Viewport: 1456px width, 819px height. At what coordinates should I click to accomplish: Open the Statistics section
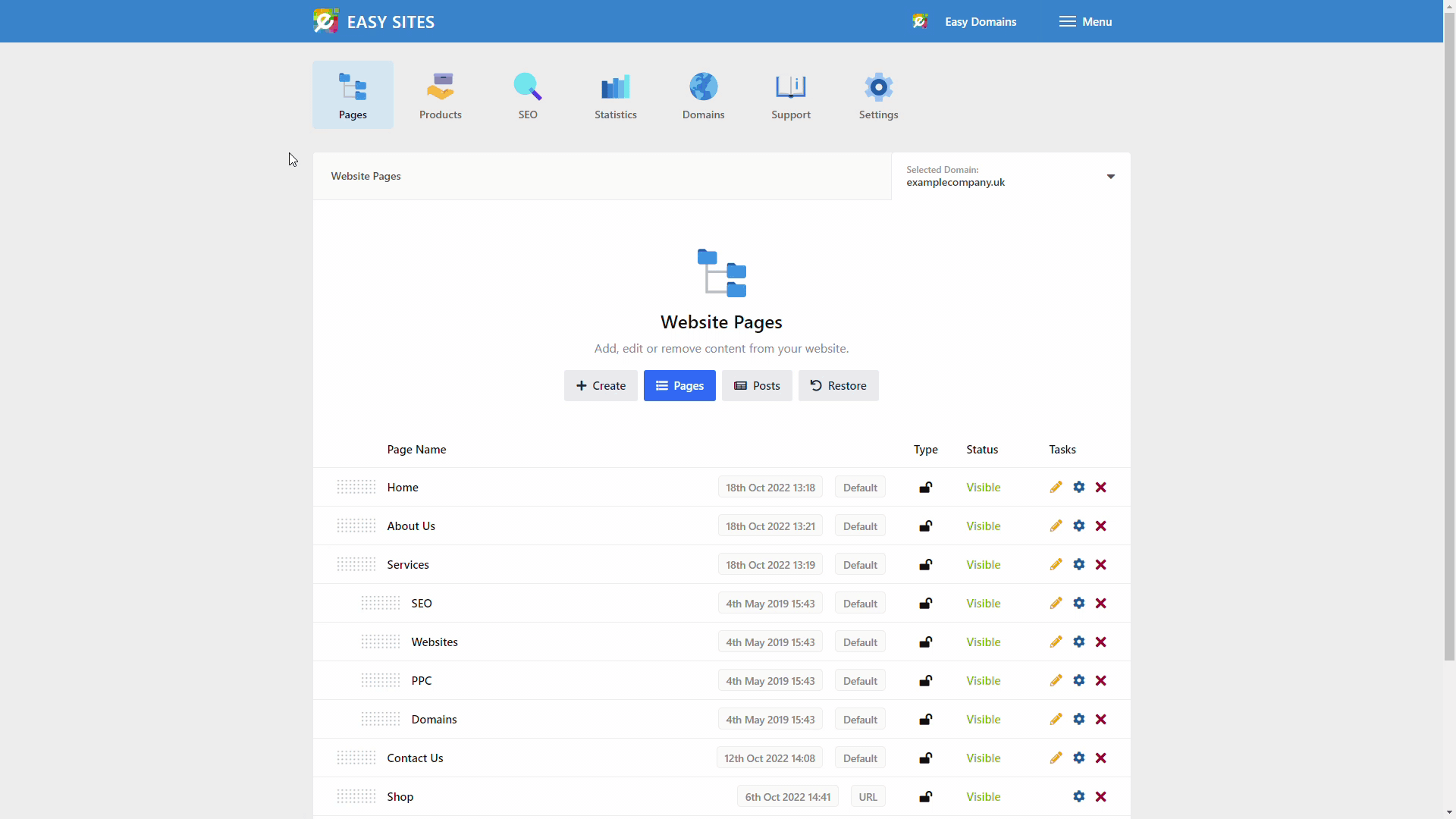point(615,95)
